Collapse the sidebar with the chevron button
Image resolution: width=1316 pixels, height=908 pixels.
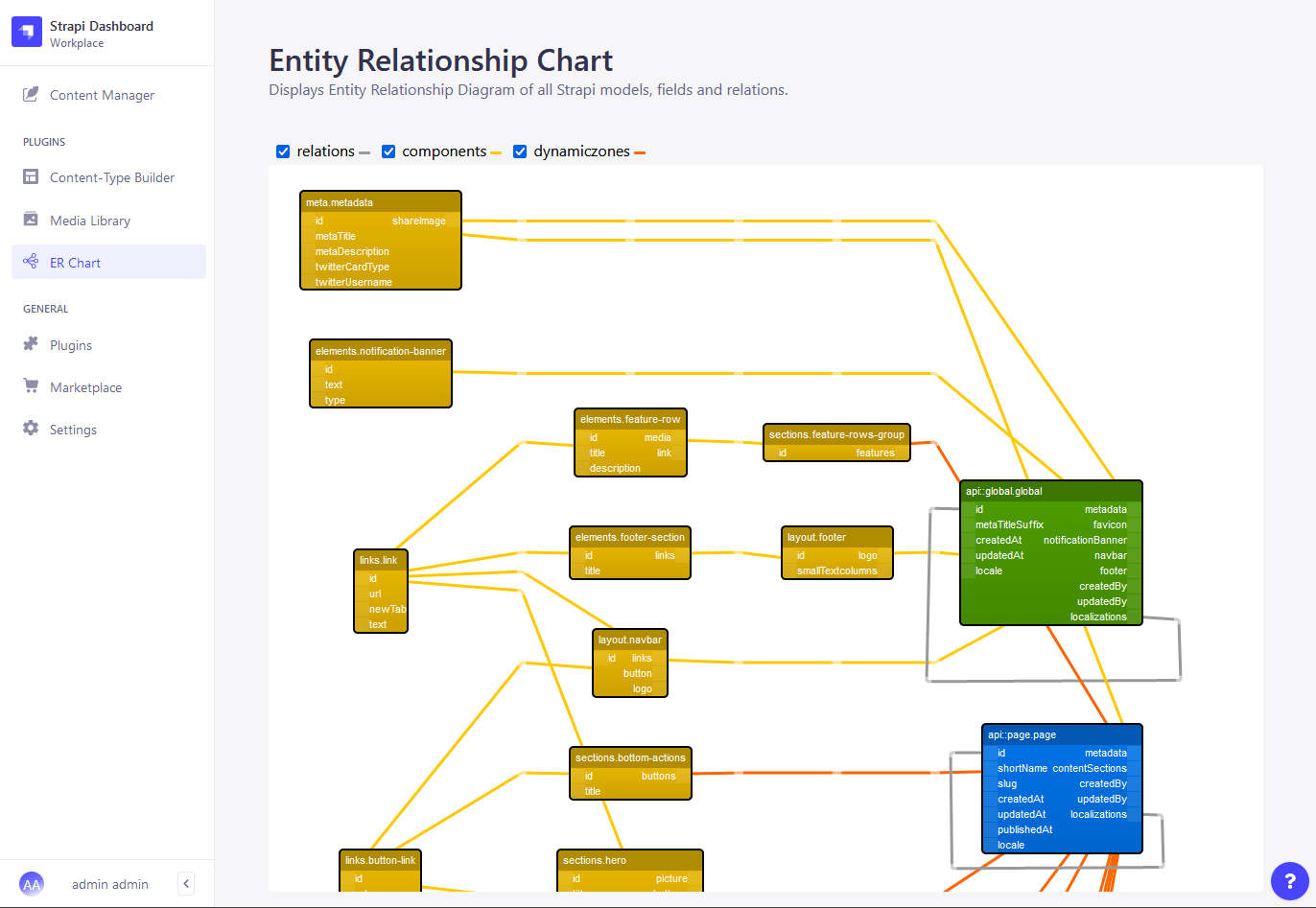point(185,883)
